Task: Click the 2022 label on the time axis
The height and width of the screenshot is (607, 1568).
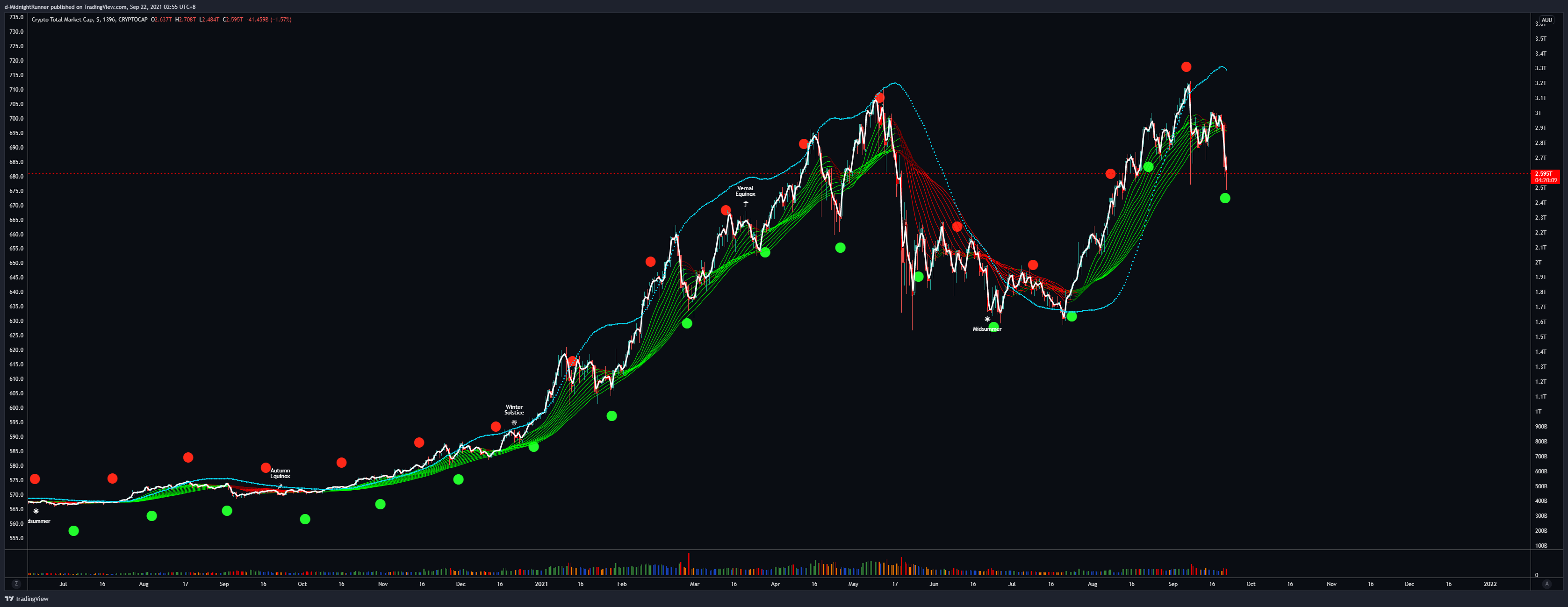Action: click(1490, 584)
